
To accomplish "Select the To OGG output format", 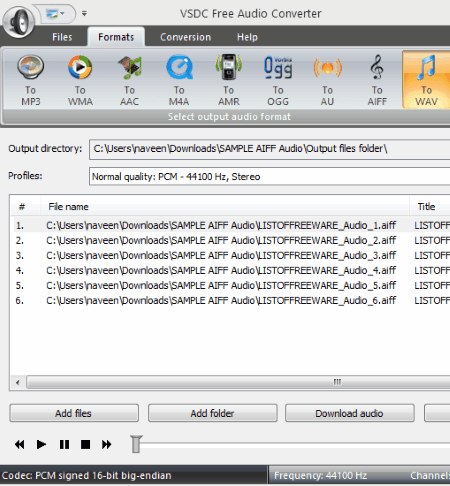I will point(278,80).
